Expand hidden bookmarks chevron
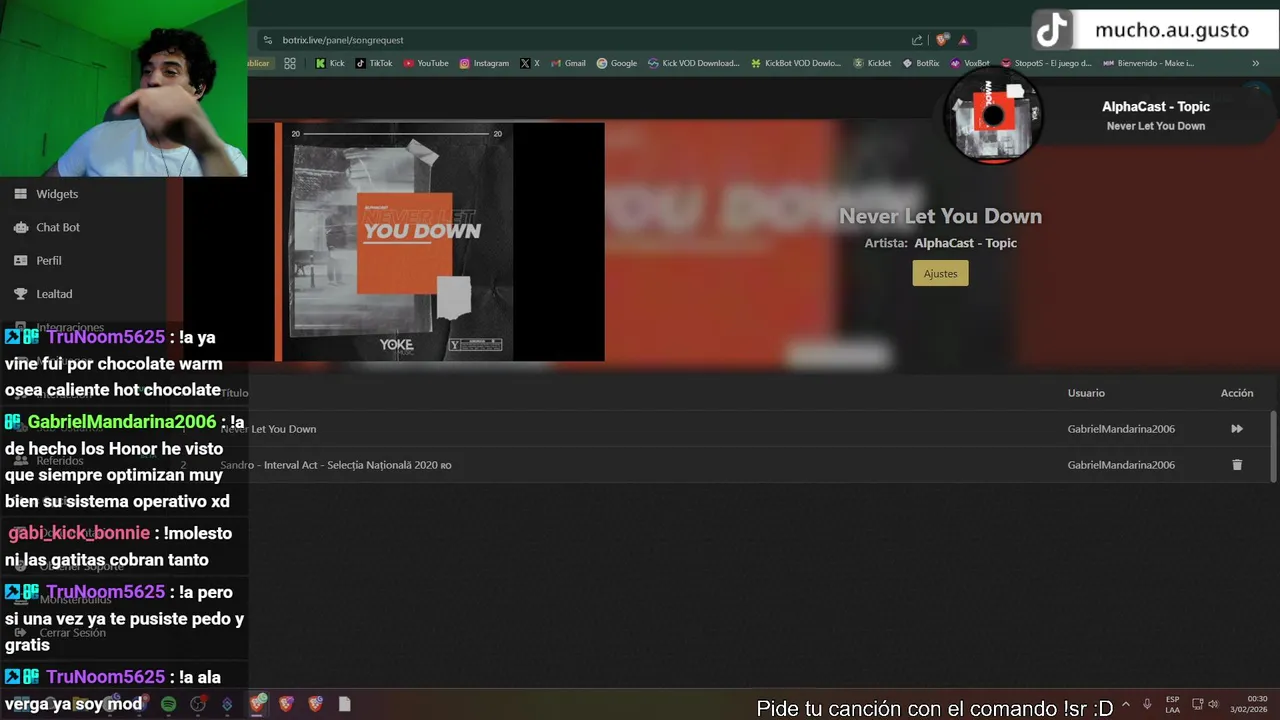The image size is (1280, 720). pyautogui.click(x=1256, y=63)
